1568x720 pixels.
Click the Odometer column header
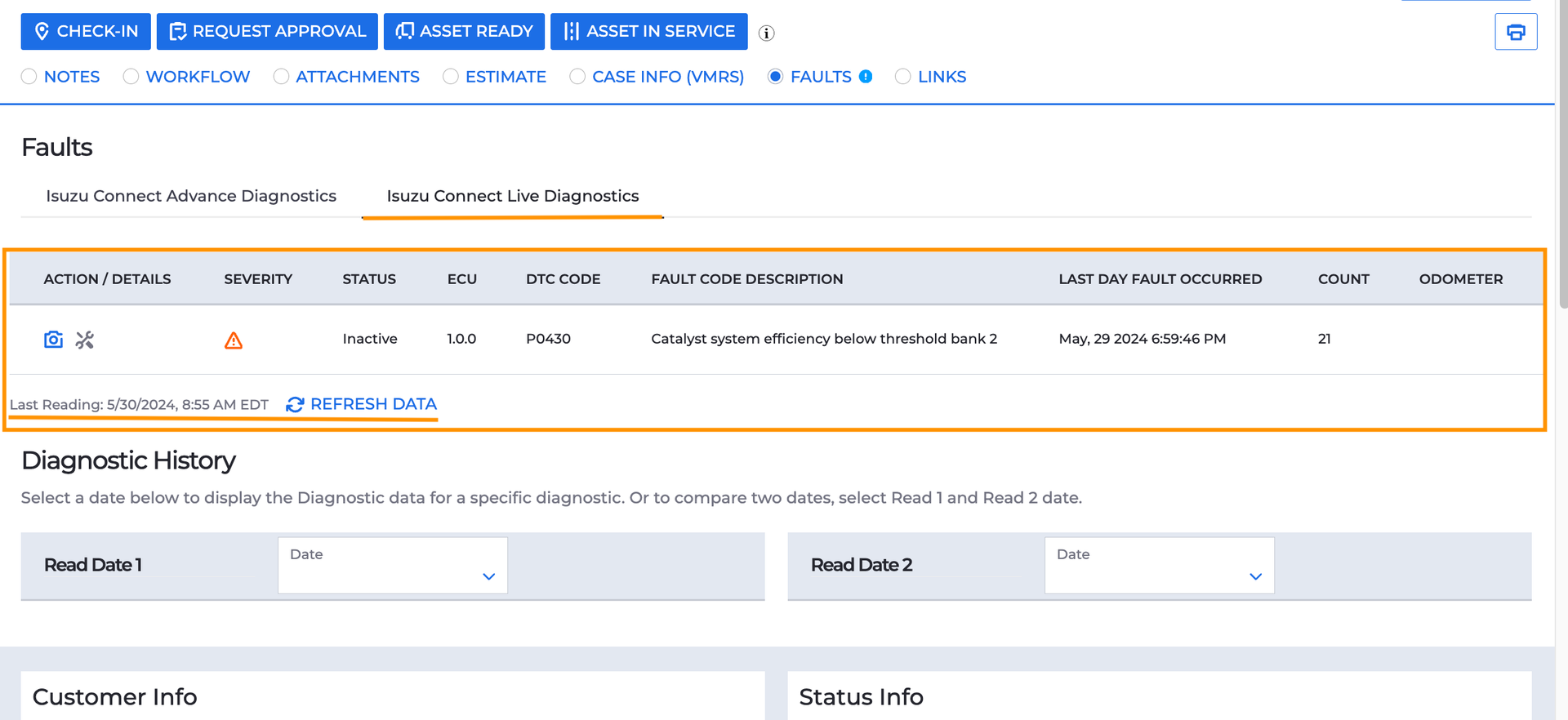[1461, 279]
